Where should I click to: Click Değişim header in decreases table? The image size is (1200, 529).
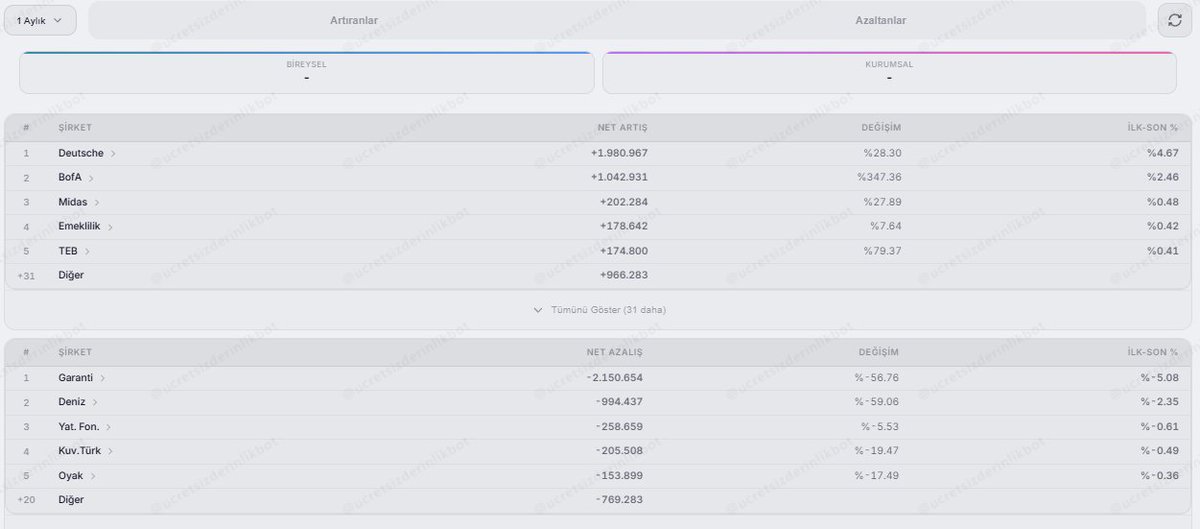click(879, 352)
